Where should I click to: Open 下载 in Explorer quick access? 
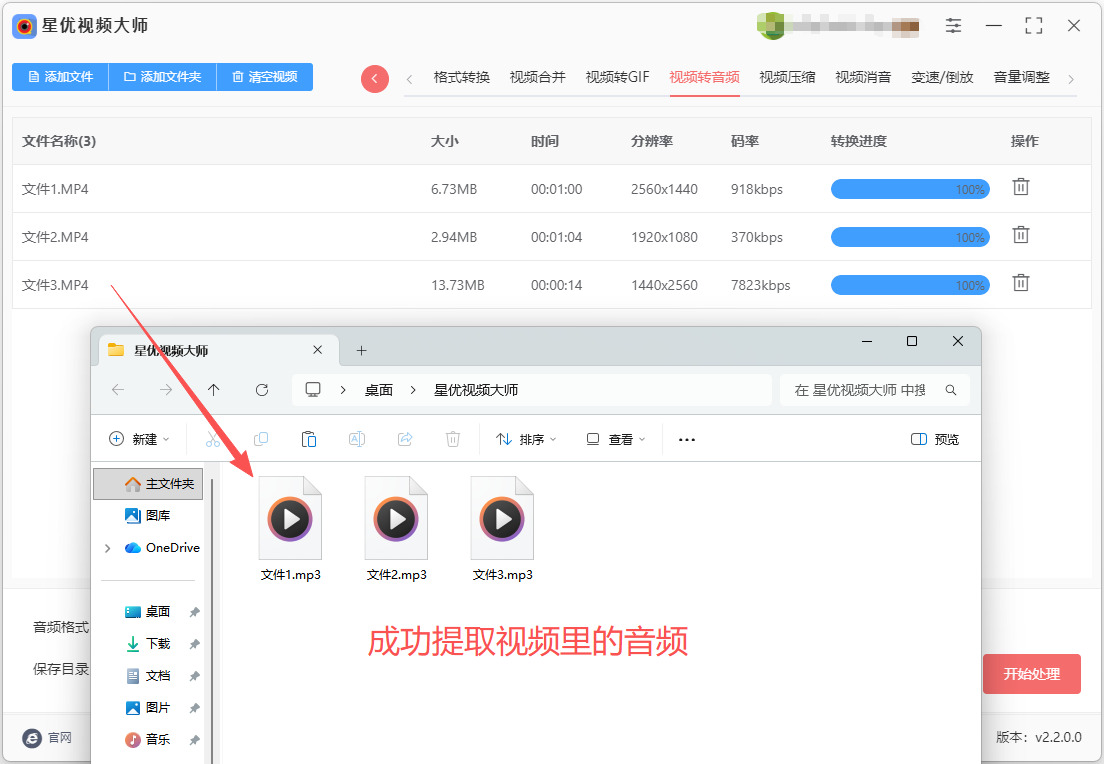(148, 644)
